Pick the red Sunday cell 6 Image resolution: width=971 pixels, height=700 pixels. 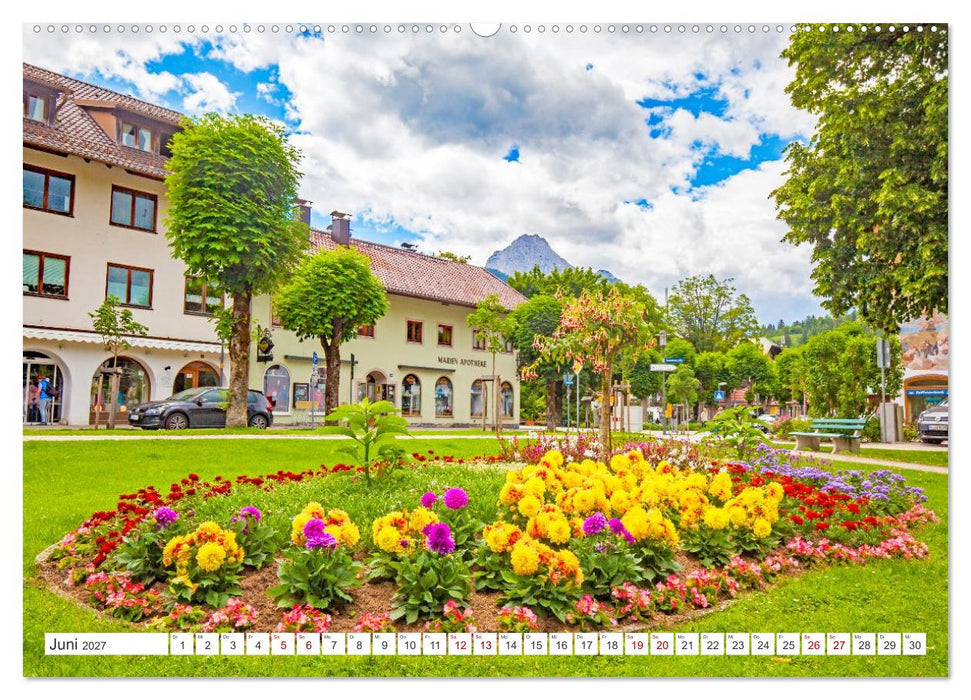(308, 644)
